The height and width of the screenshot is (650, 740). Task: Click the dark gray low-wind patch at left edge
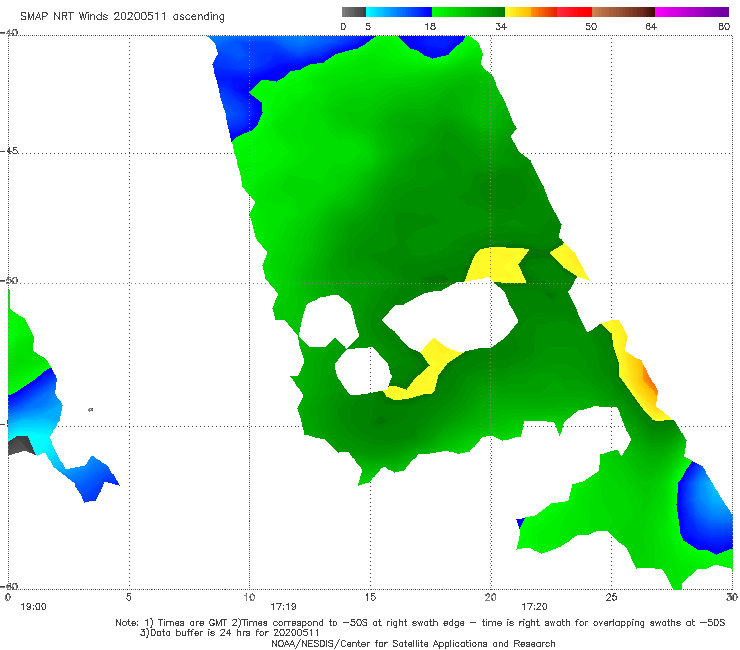point(20,446)
